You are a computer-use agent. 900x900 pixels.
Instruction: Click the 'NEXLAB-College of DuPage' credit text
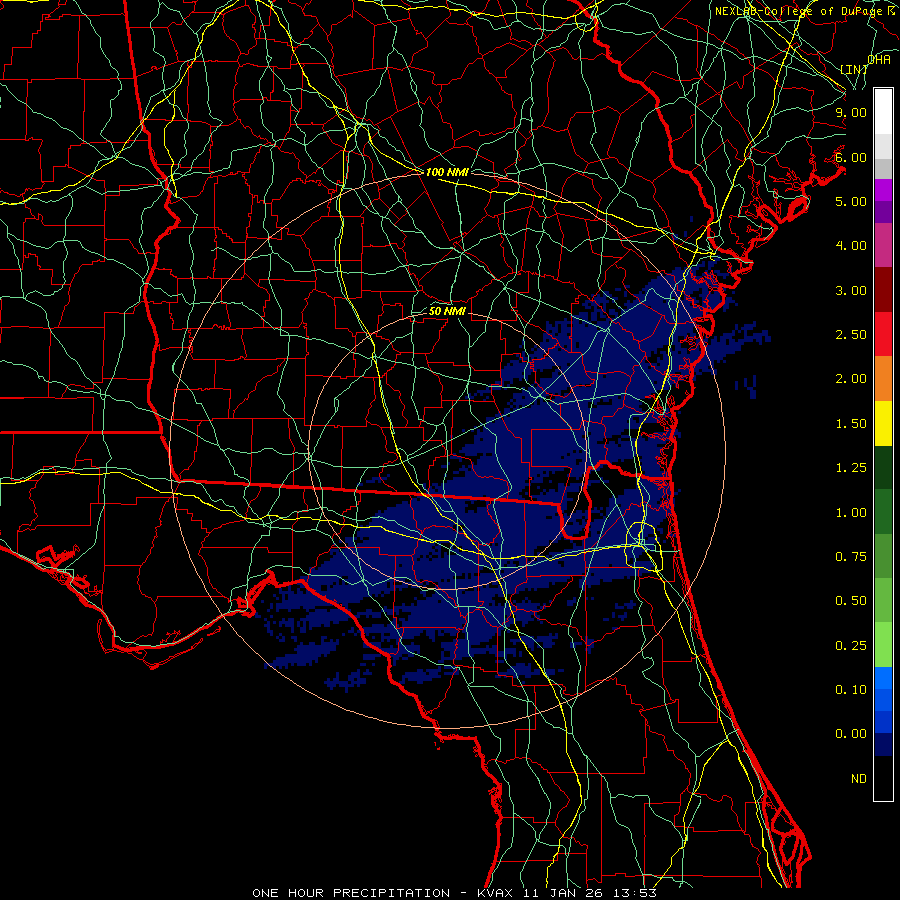coord(799,11)
